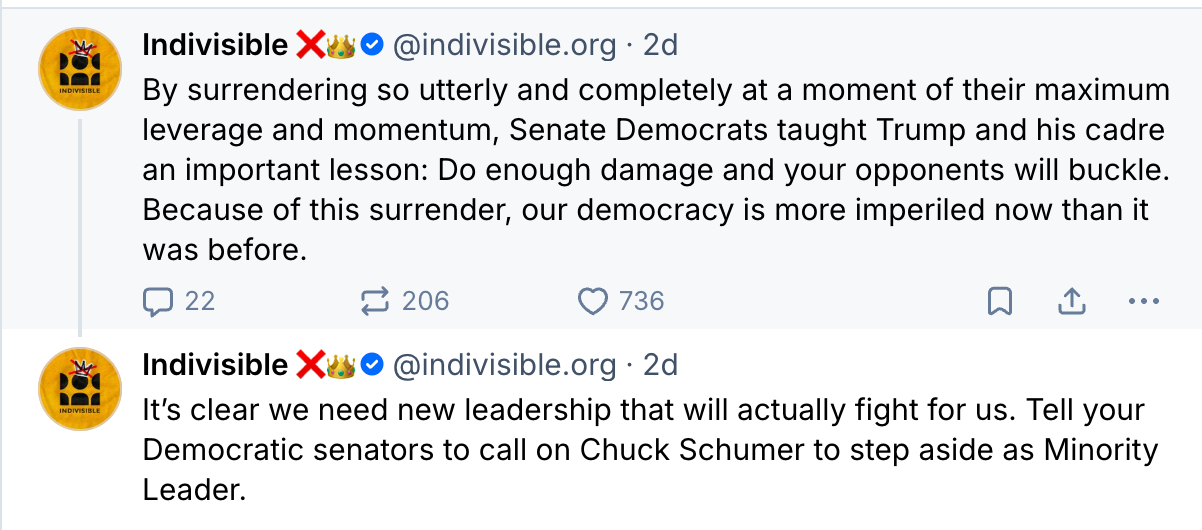Viewport: 1202px width, 530px height.
Task: Click the blue verified badge on the first post
Action: tap(372, 45)
